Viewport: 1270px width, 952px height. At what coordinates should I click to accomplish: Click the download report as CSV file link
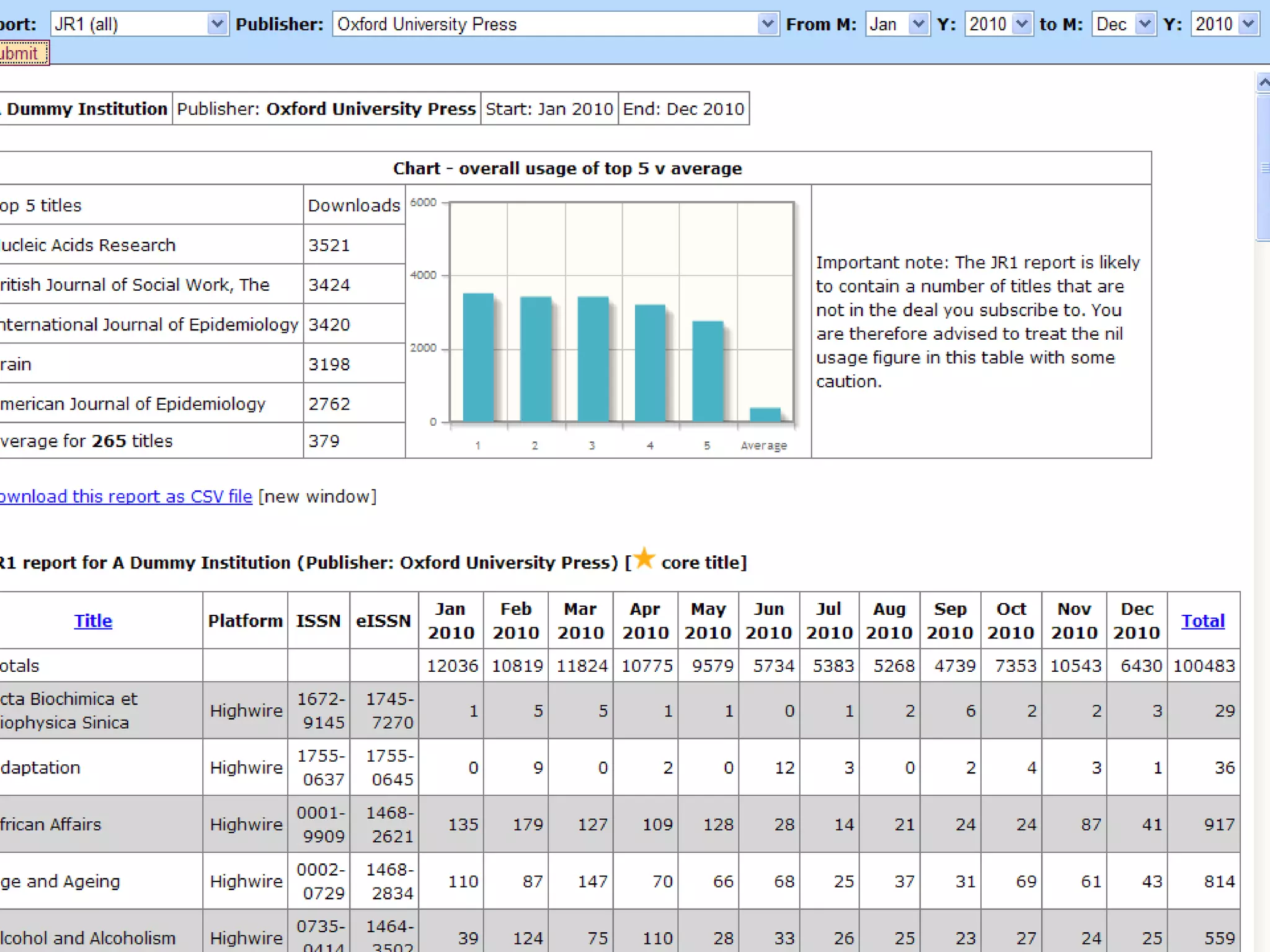pyautogui.click(x=126, y=496)
